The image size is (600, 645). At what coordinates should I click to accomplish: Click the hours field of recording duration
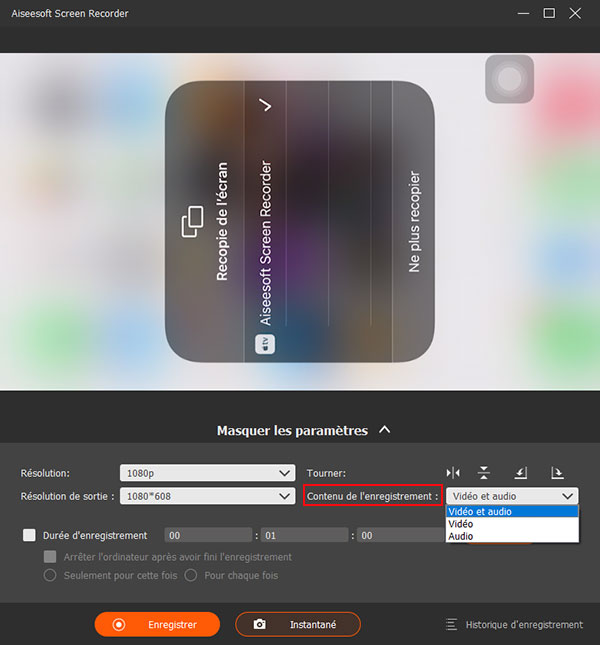[x=208, y=535]
